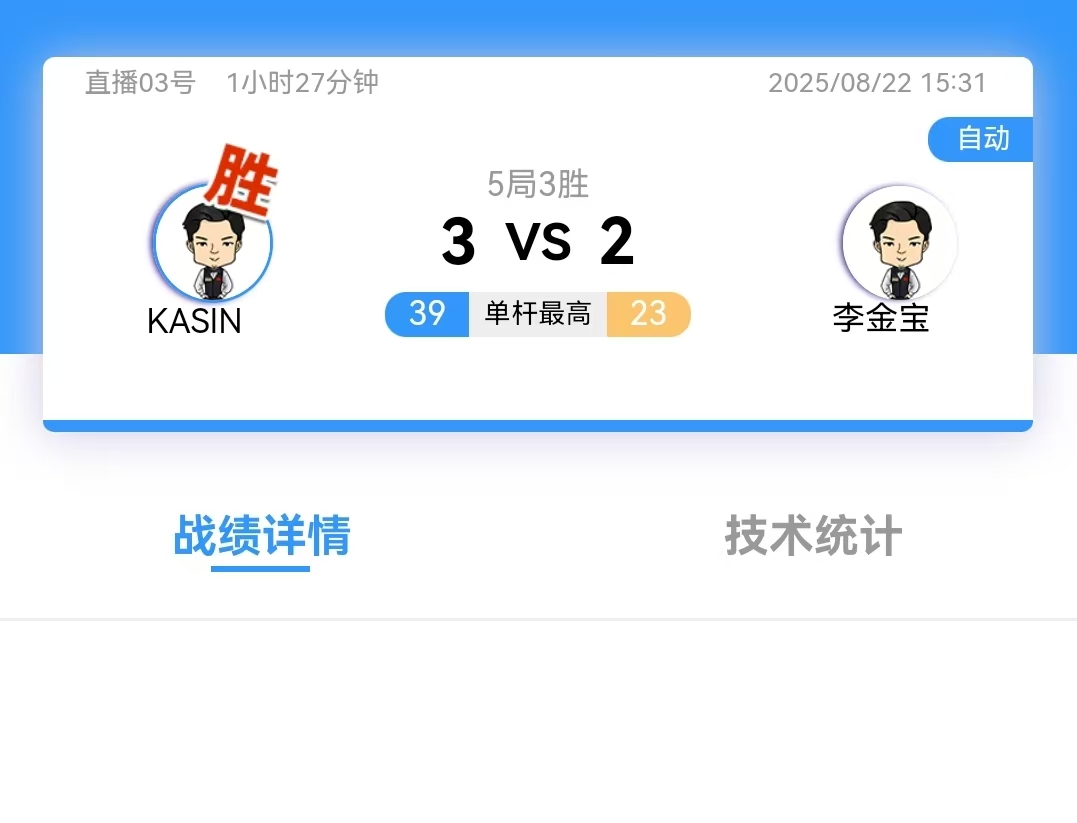Tap the blue 39 highest break badge

click(427, 314)
